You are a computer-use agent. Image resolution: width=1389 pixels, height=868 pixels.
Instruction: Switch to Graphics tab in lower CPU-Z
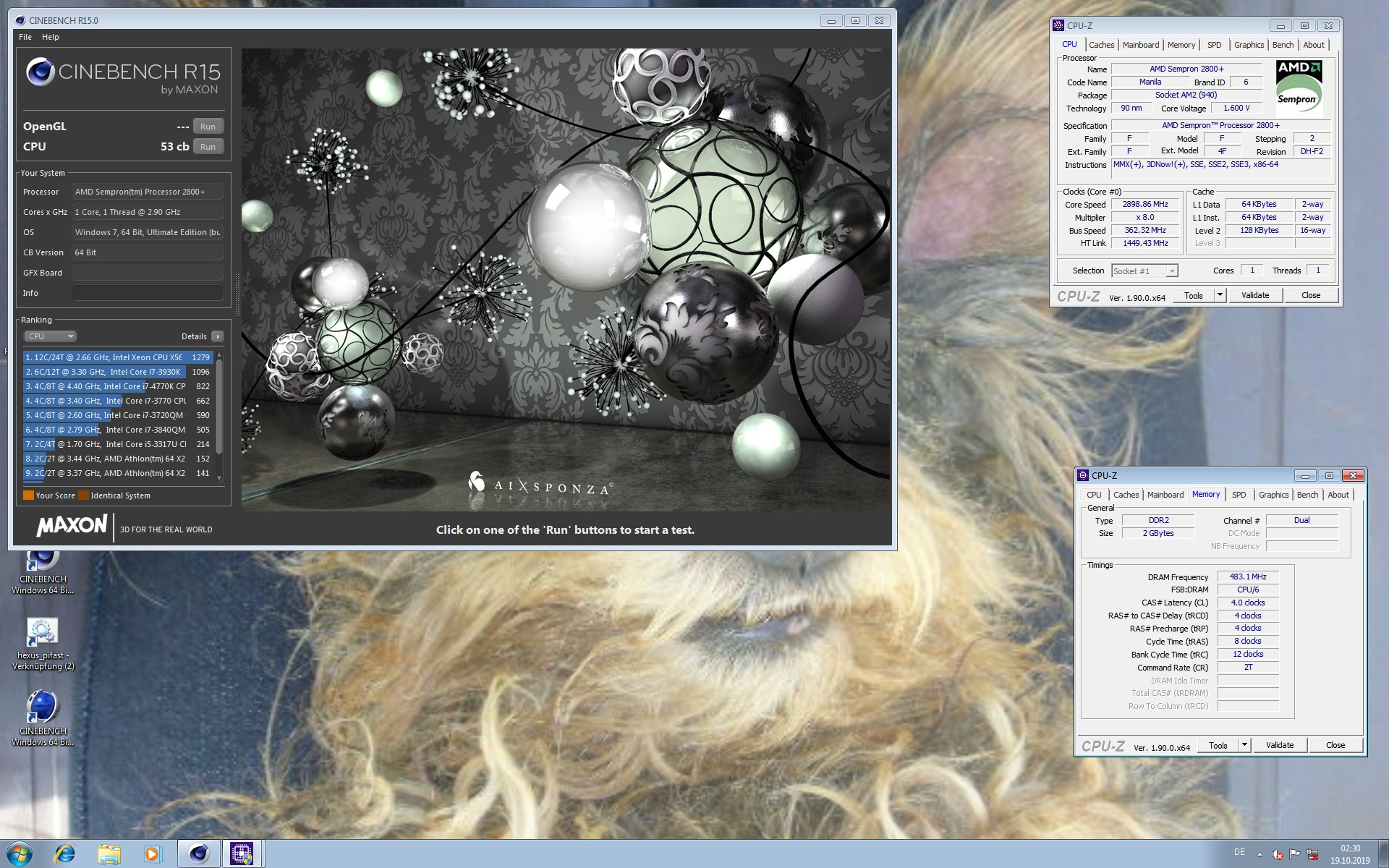[1274, 495]
